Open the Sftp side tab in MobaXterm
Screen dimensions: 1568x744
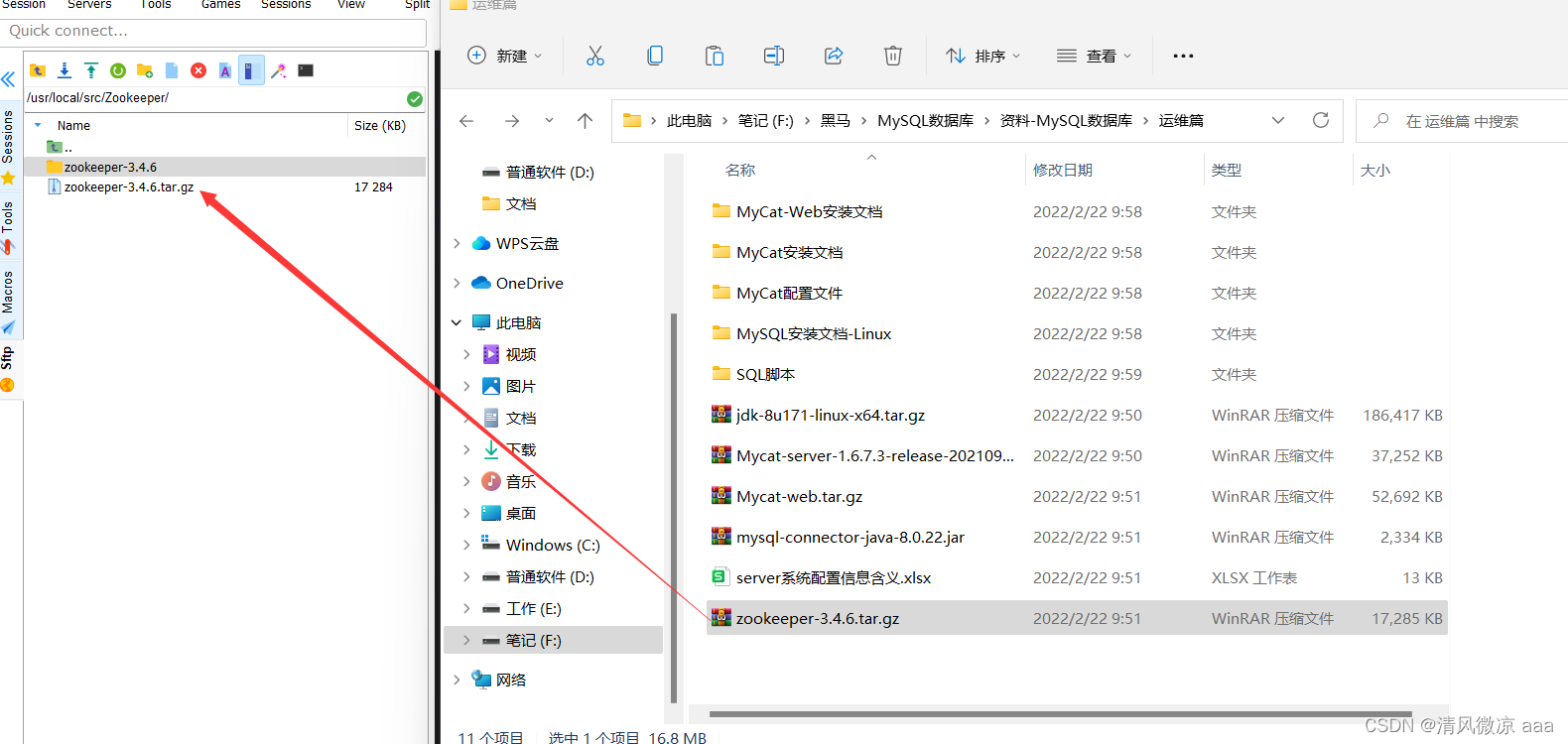(8, 368)
